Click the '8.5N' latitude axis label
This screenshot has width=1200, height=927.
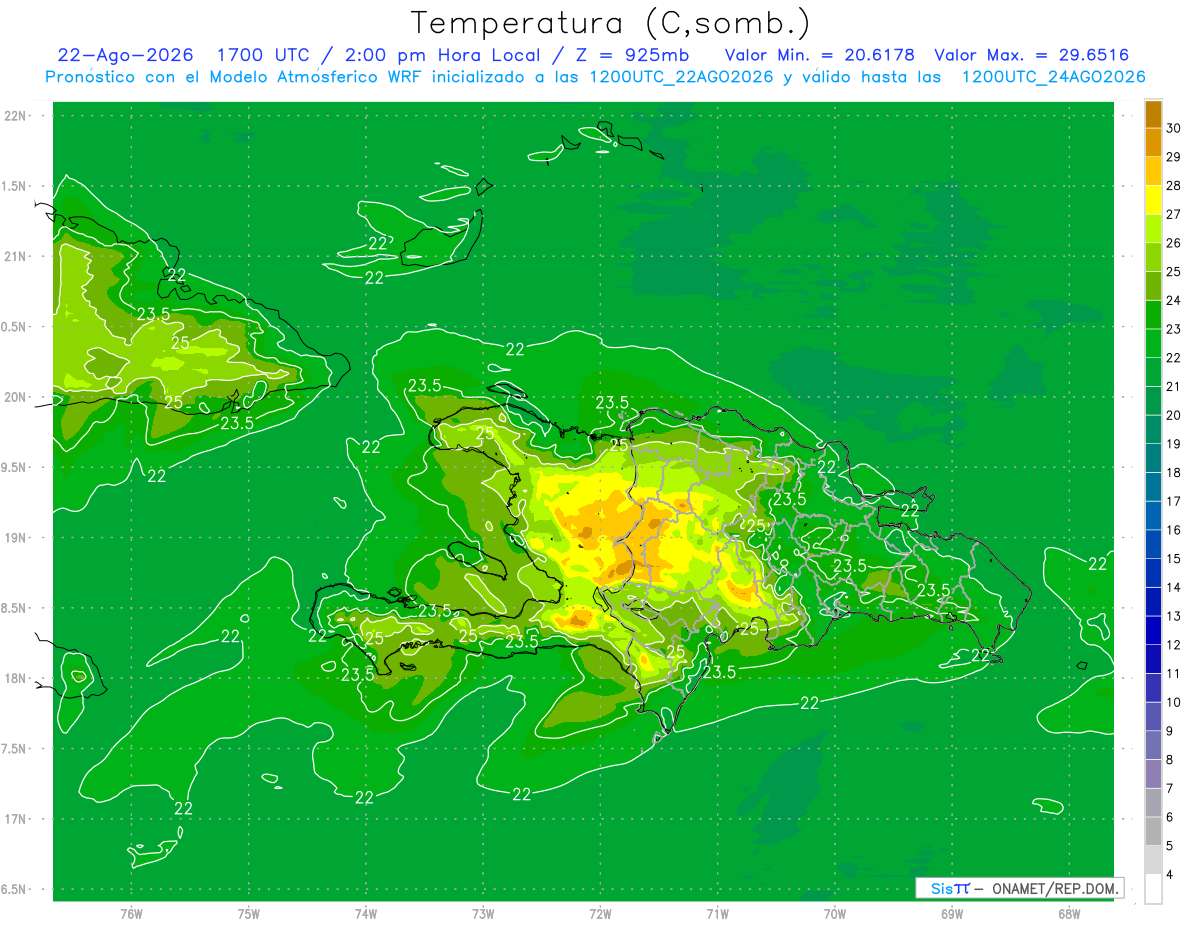(x=14, y=608)
